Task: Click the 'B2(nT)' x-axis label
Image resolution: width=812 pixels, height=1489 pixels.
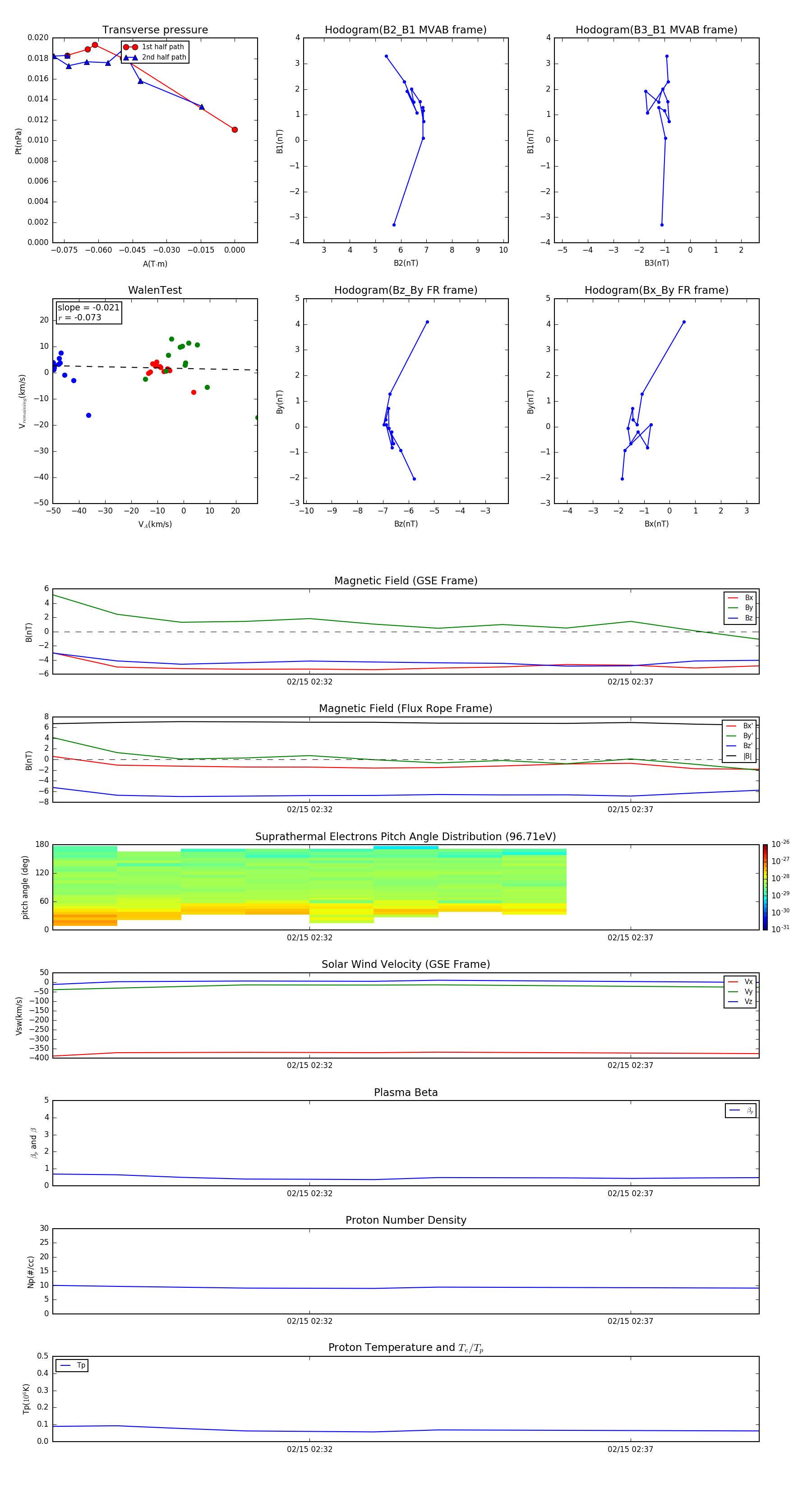Action: (x=406, y=263)
